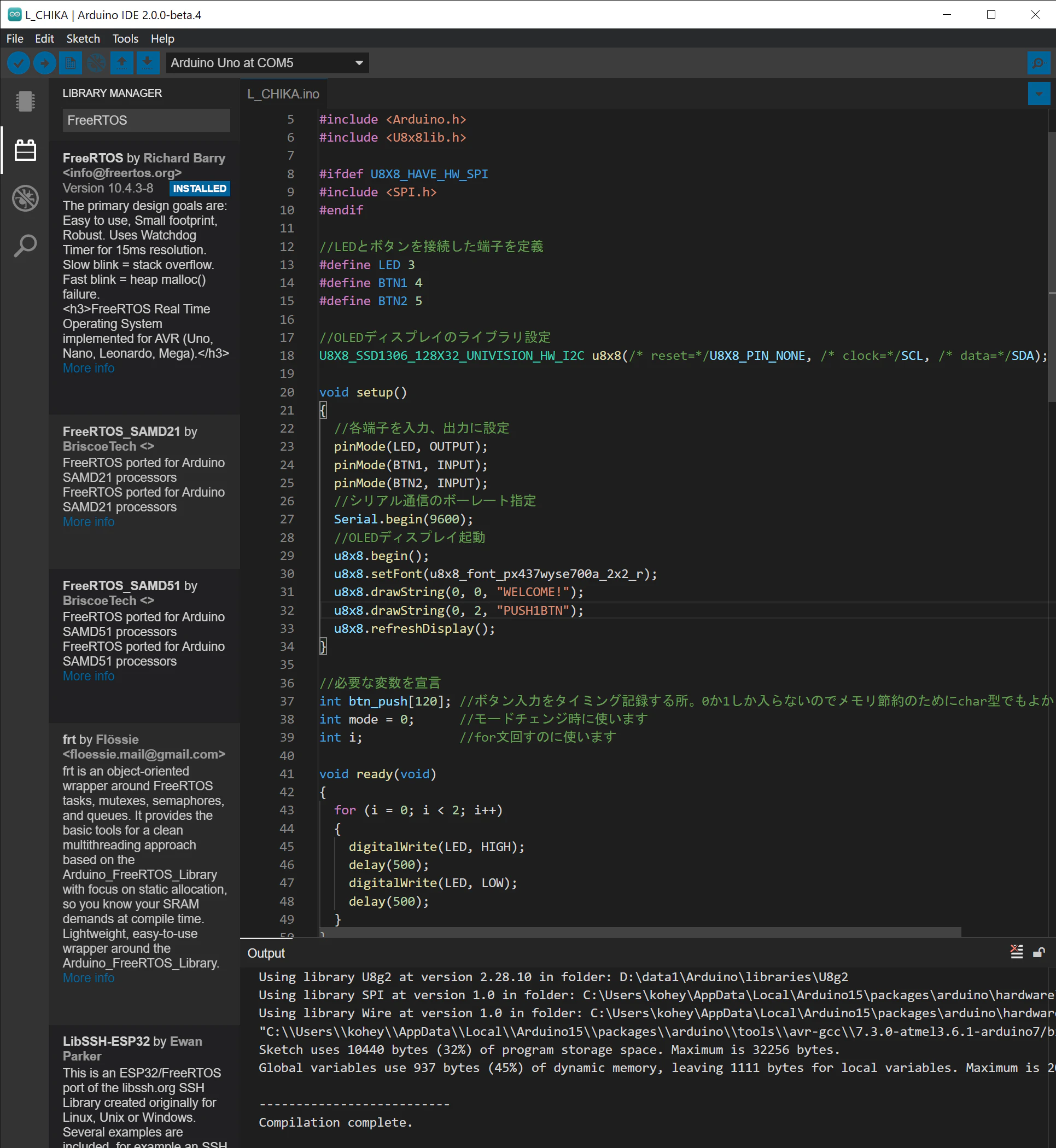
Task: Open the Sketch menu
Action: click(83, 39)
